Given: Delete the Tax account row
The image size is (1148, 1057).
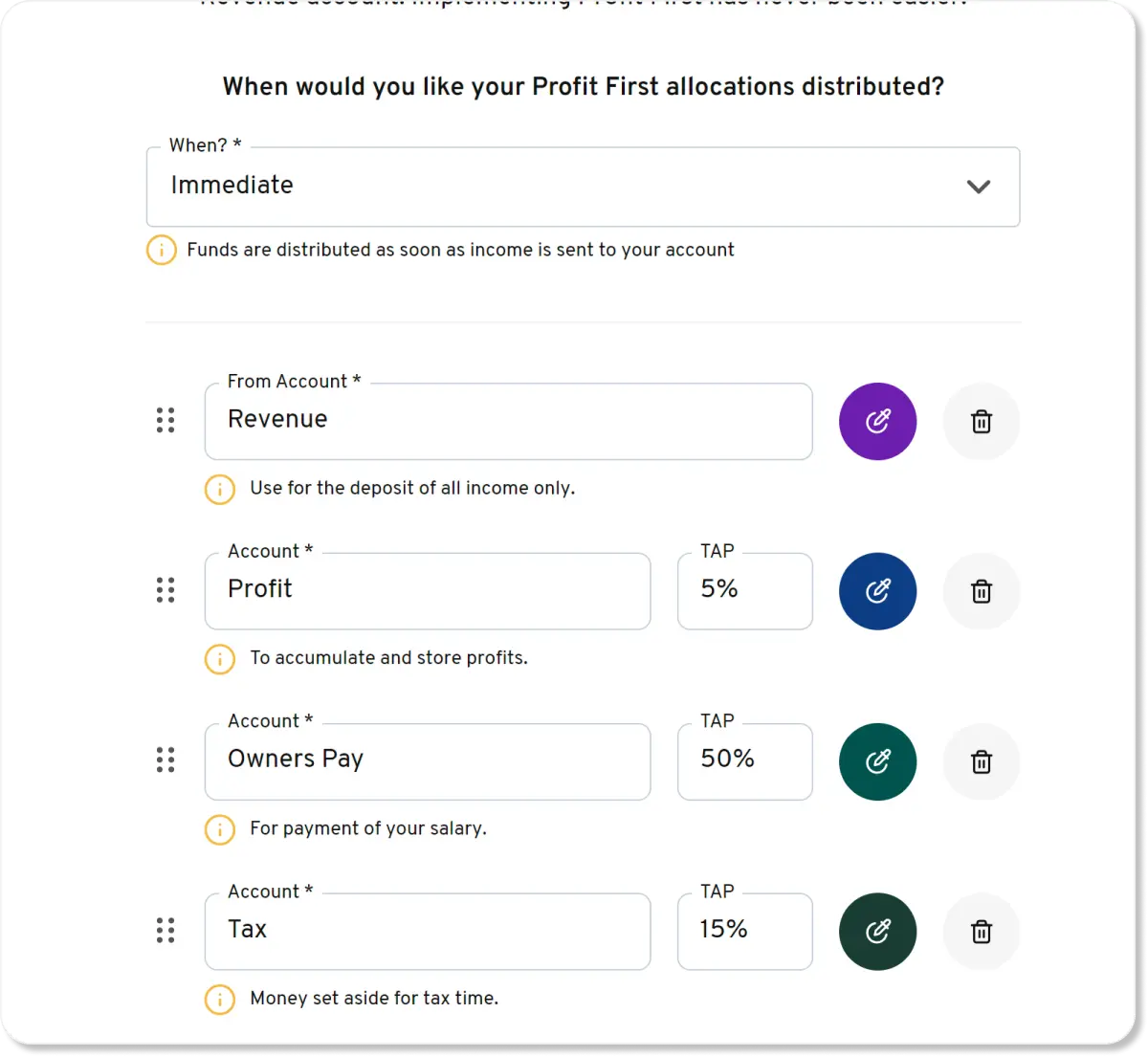Looking at the screenshot, I should pos(982,931).
